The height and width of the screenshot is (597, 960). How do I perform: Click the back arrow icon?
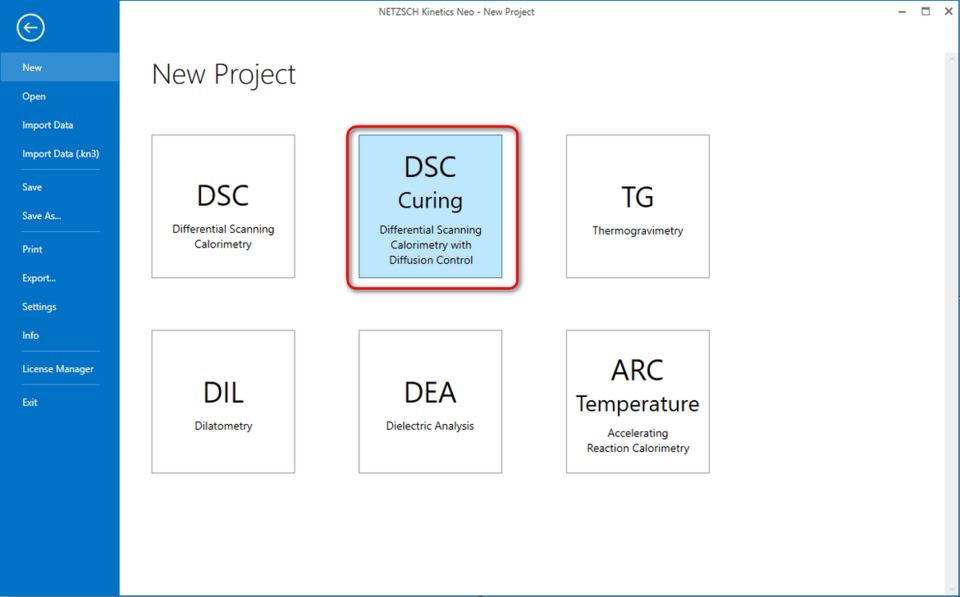coord(30,28)
